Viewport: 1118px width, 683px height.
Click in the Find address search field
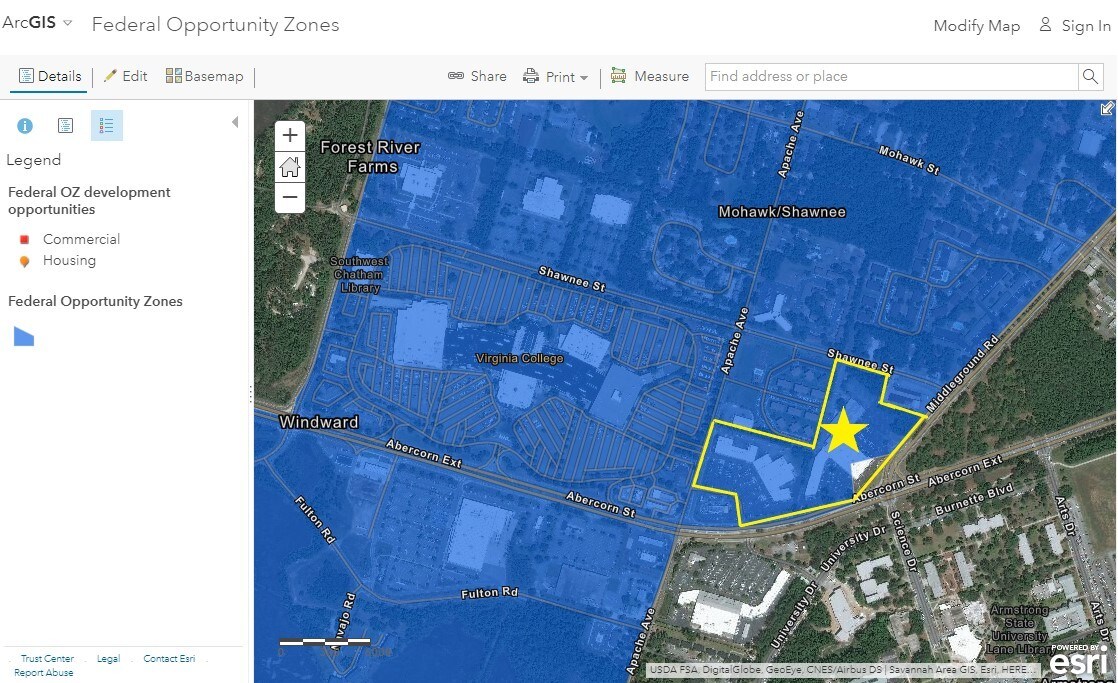pos(890,77)
